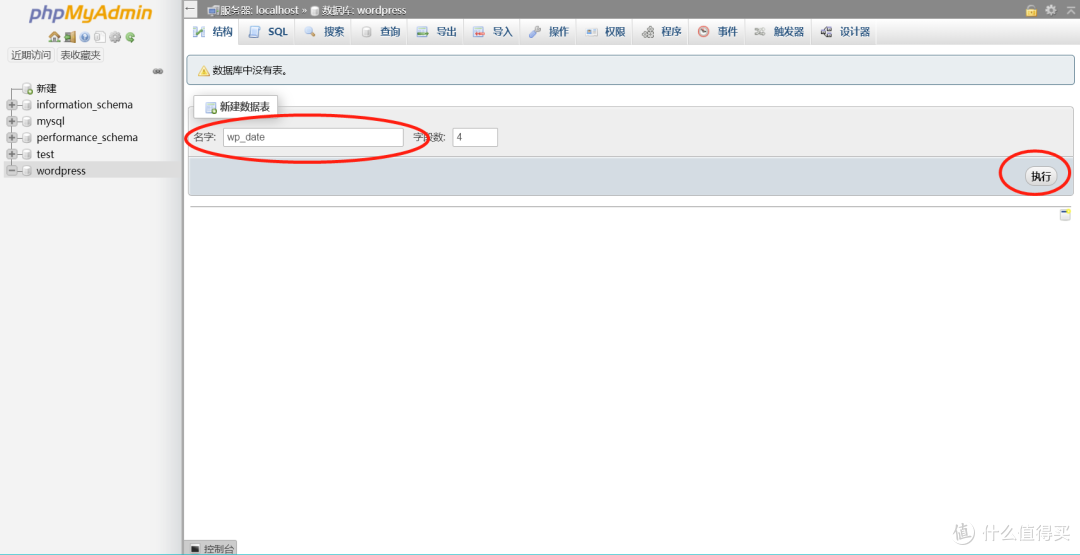Click the table name field containing wp_date
The height and width of the screenshot is (555, 1080).
coord(313,137)
